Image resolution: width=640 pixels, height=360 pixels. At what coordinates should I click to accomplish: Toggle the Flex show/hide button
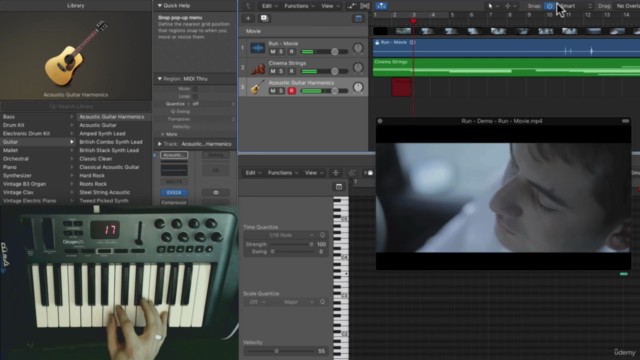pos(365,6)
